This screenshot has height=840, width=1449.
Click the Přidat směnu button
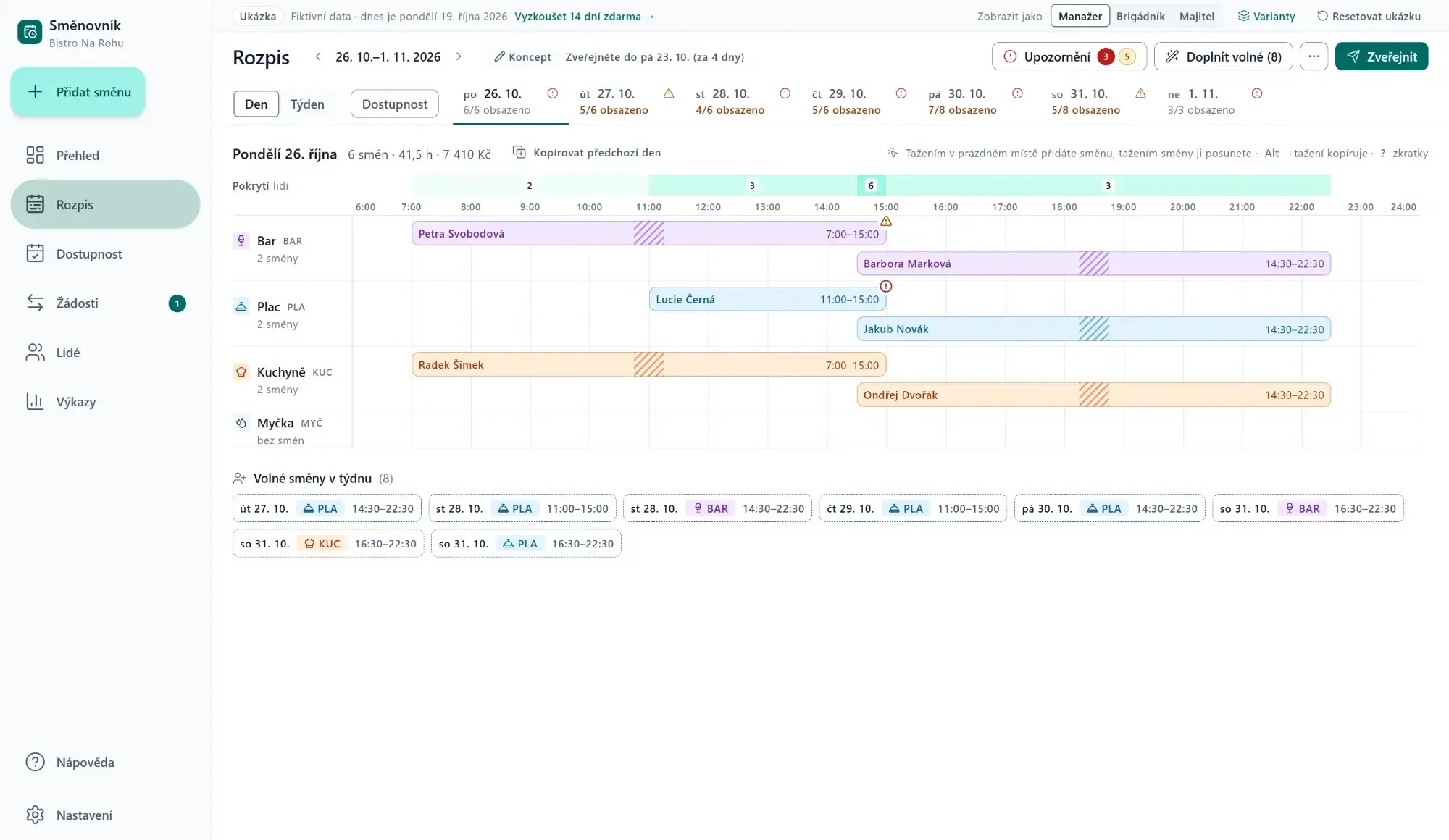(x=78, y=92)
